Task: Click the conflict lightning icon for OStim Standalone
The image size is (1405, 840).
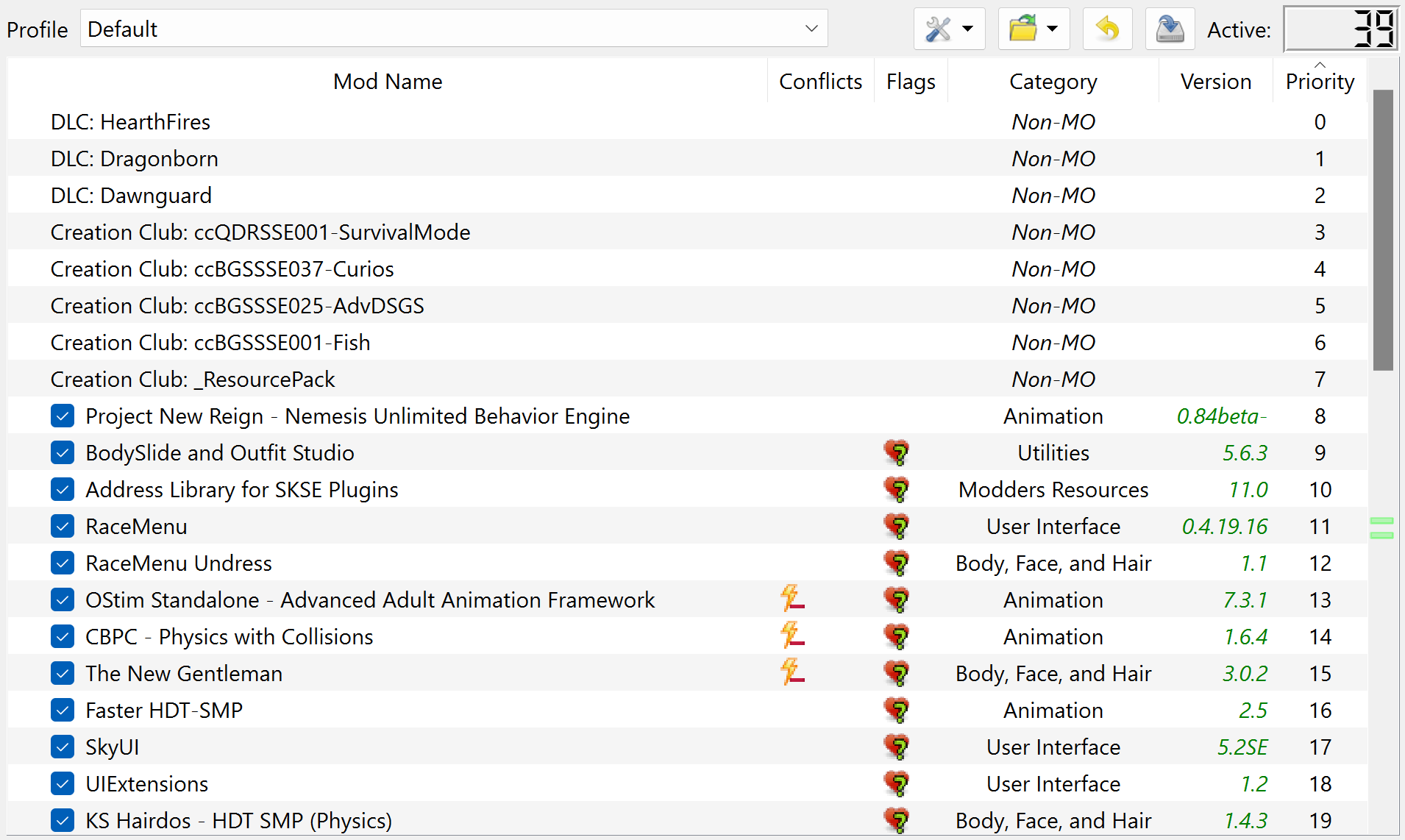Action: (x=792, y=598)
